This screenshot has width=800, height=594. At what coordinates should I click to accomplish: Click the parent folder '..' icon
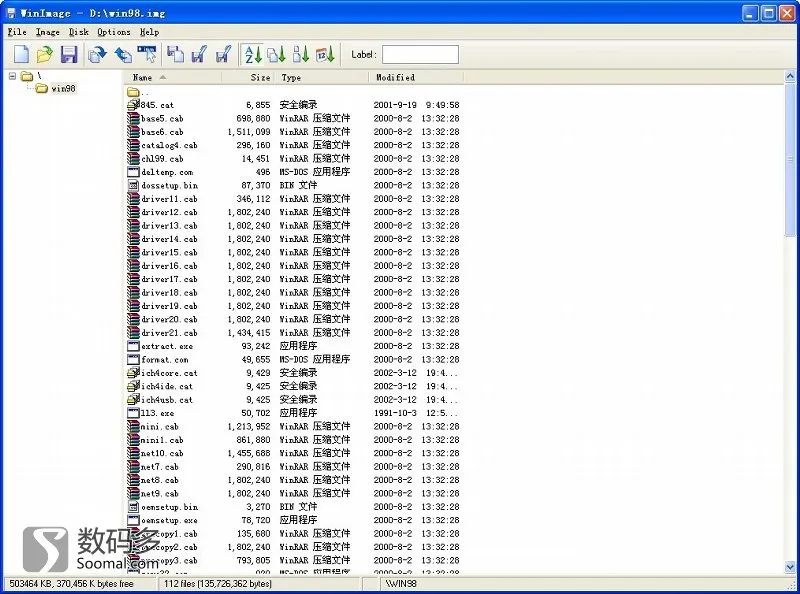click(133, 92)
